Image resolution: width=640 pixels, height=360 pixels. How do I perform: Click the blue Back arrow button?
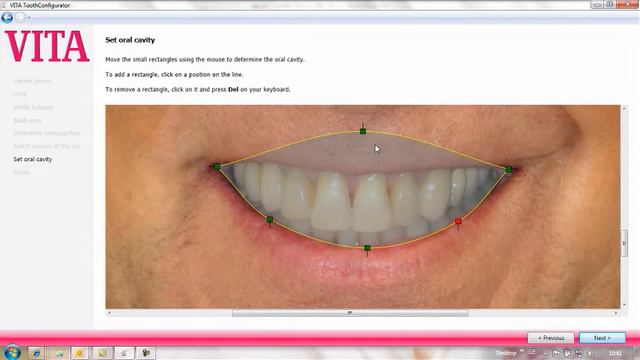(7, 18)
